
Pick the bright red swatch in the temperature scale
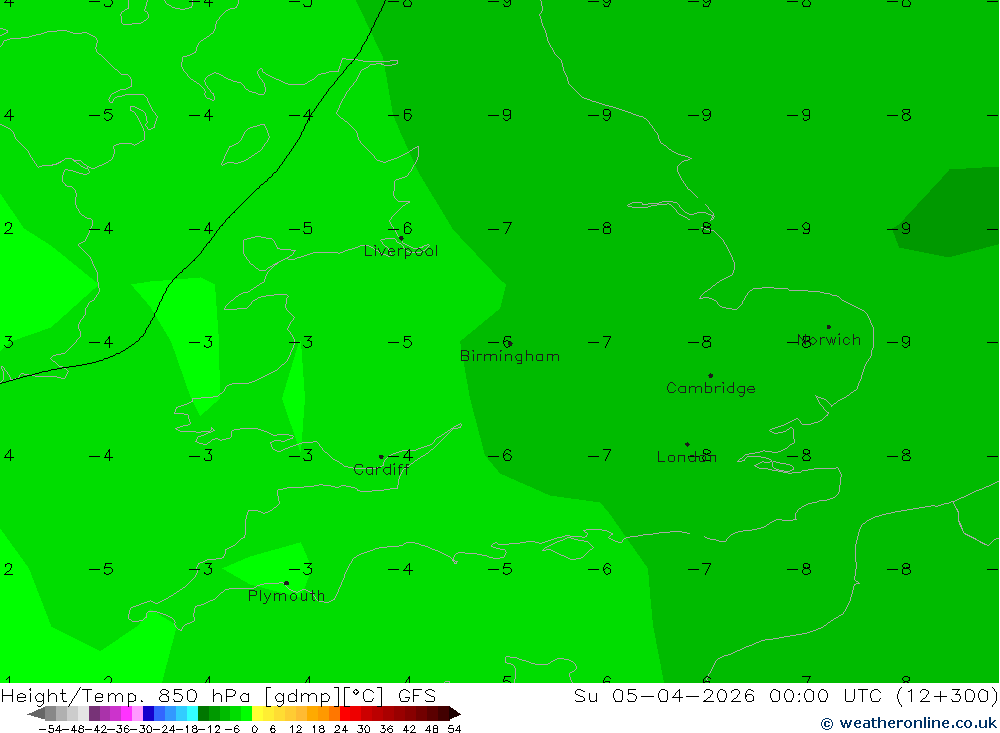click(x=345, y=714)
